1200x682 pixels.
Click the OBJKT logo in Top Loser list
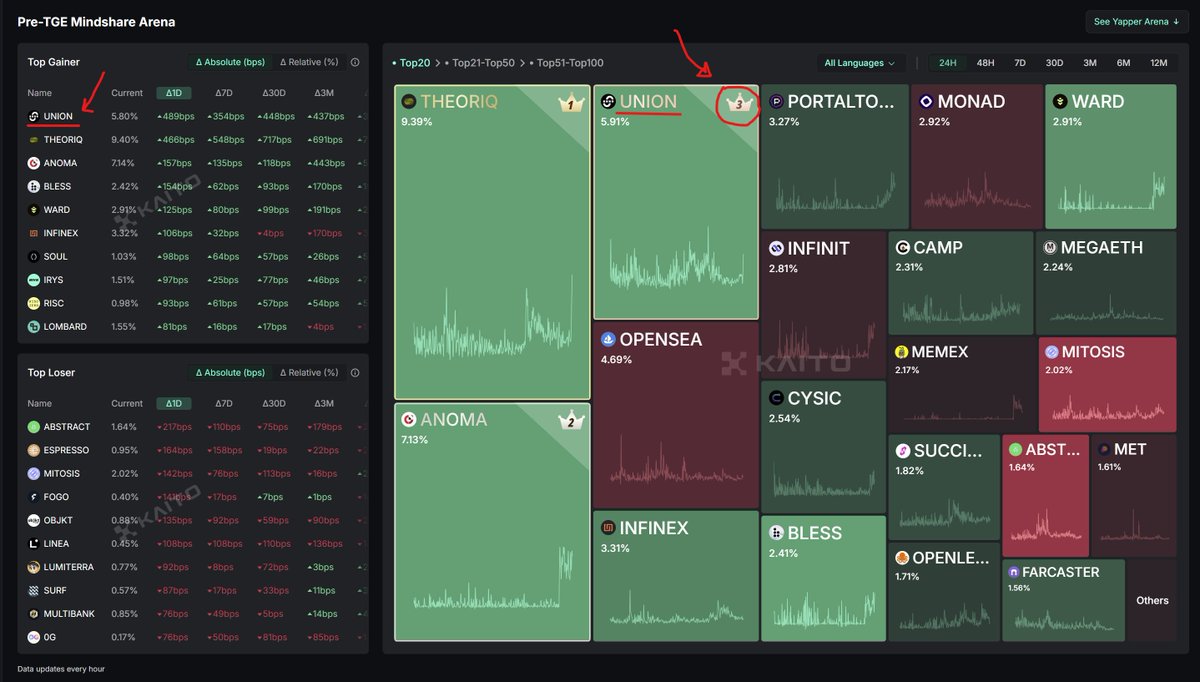coord(34,520)
